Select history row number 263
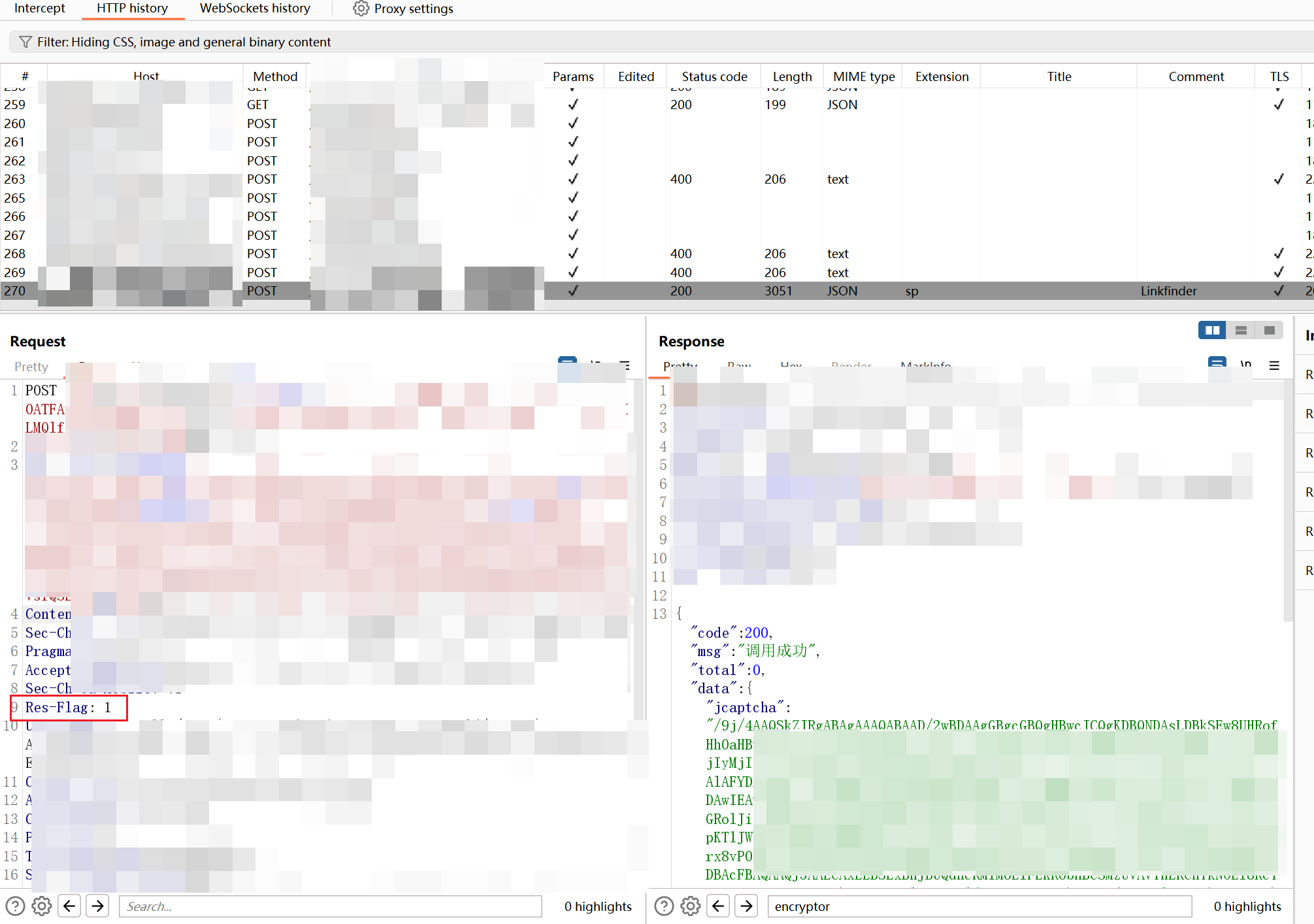Viewport: 1314px width, 924px height. pyautogui.click(x=14, y=179)
